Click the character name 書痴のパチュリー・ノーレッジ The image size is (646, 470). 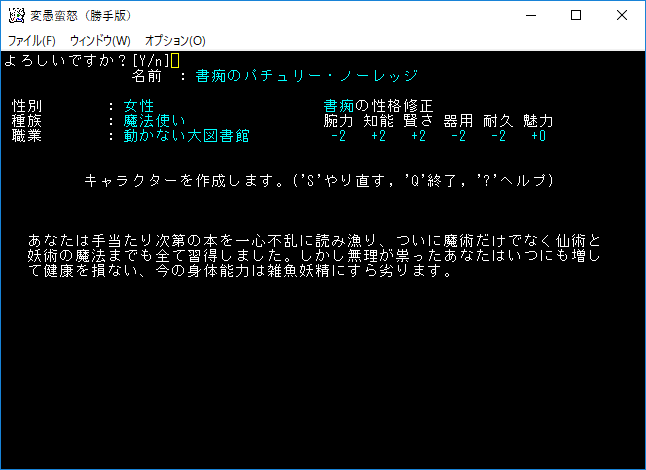(306, 76)
